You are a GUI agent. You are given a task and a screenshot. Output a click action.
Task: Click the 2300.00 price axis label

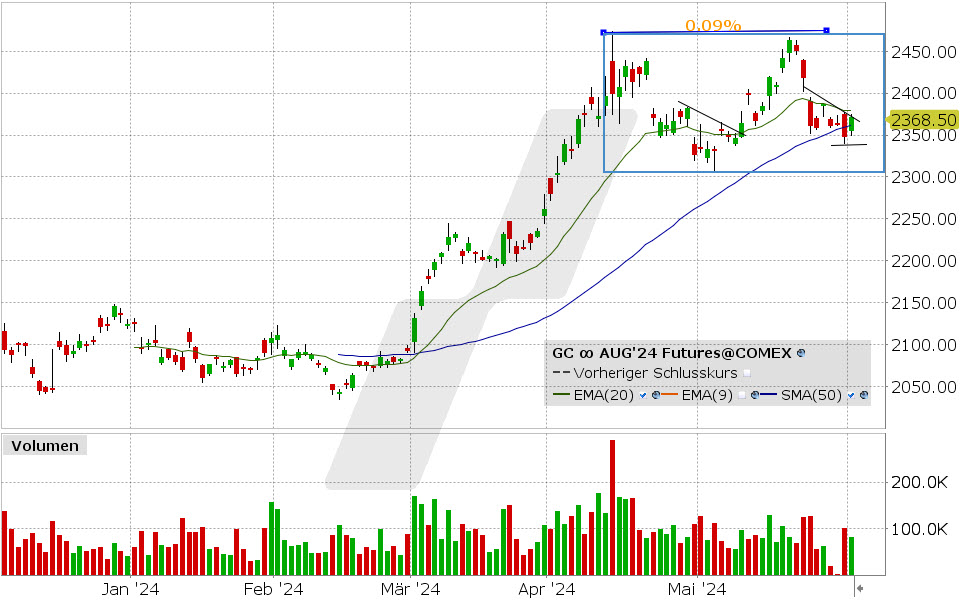923,178
